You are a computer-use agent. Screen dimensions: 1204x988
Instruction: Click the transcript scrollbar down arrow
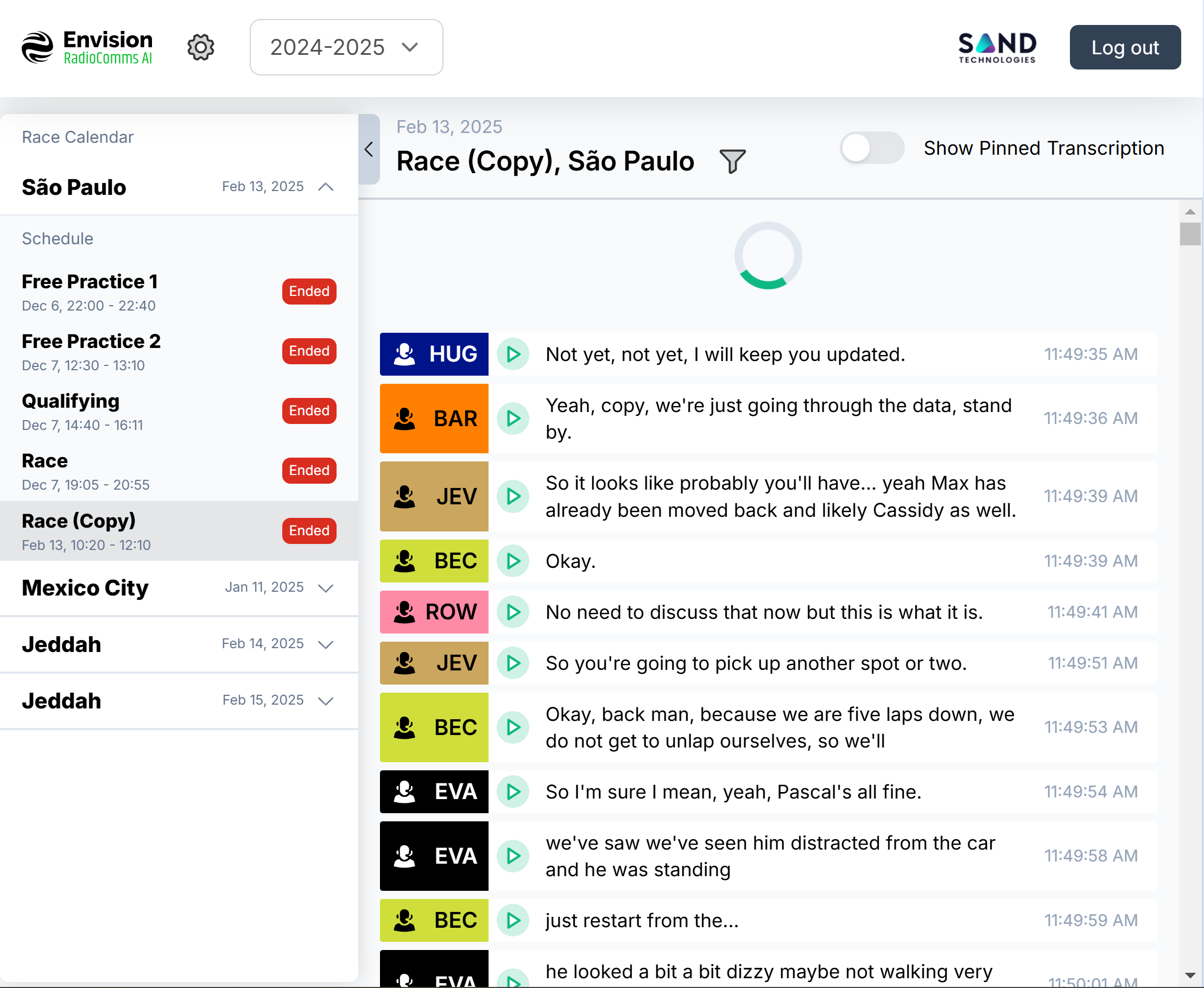tap(1190, 975)
